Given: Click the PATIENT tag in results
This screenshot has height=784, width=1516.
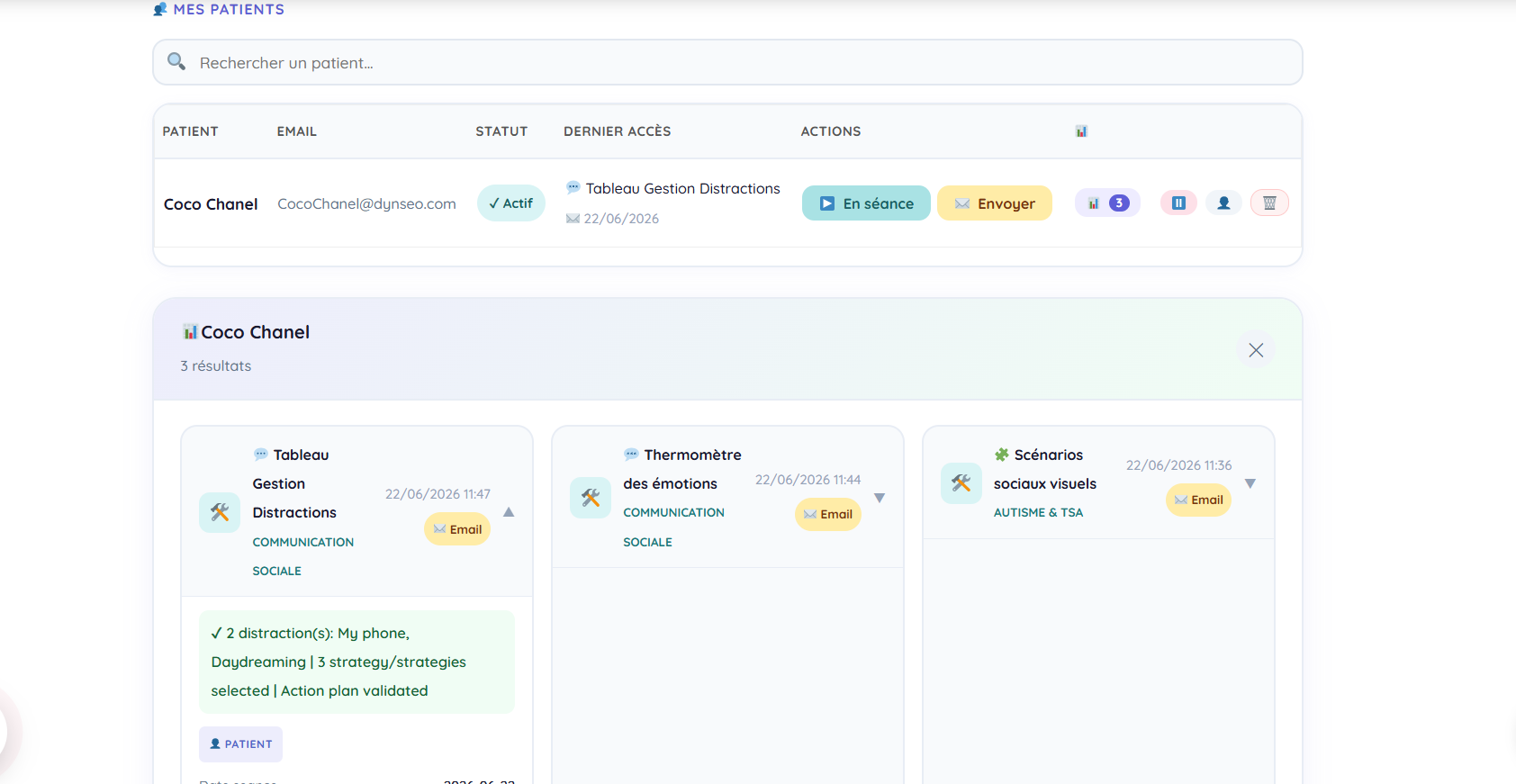Looking at the screenshot, I should pos(240,744).
